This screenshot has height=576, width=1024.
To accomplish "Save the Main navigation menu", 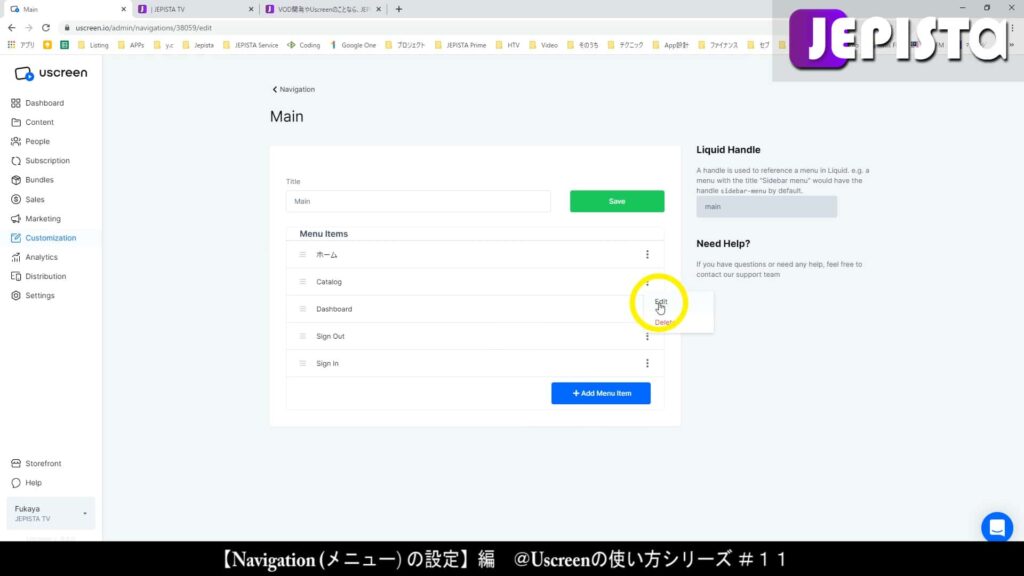I will pos(616,201).
